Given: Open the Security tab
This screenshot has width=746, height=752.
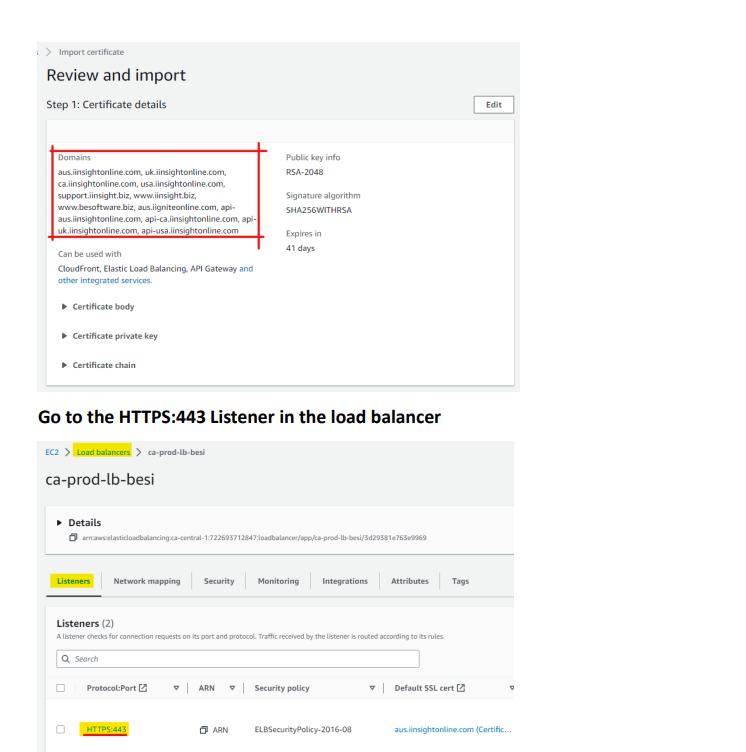Looking at the screenshot, I should click(x=219, y=581).
